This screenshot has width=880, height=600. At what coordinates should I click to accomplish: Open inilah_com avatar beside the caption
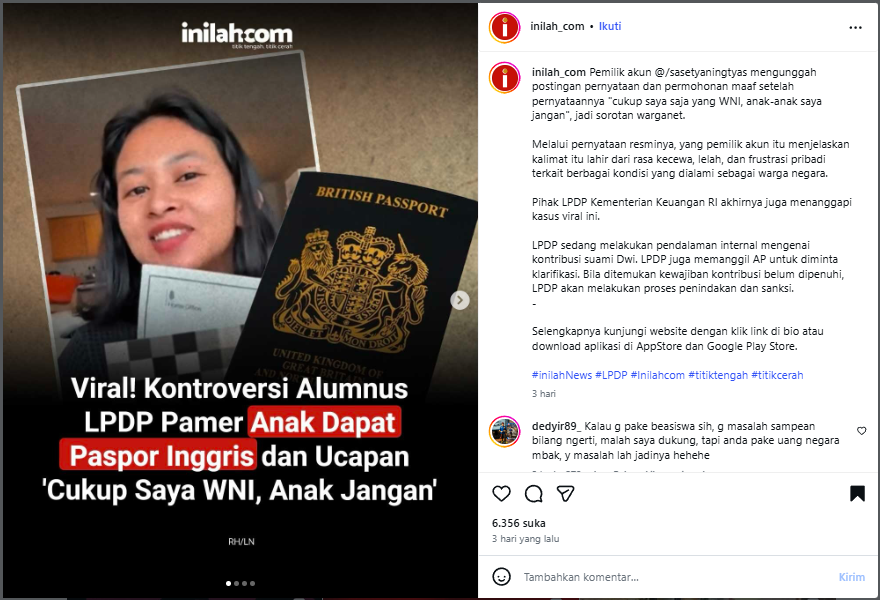coord(505,77)
